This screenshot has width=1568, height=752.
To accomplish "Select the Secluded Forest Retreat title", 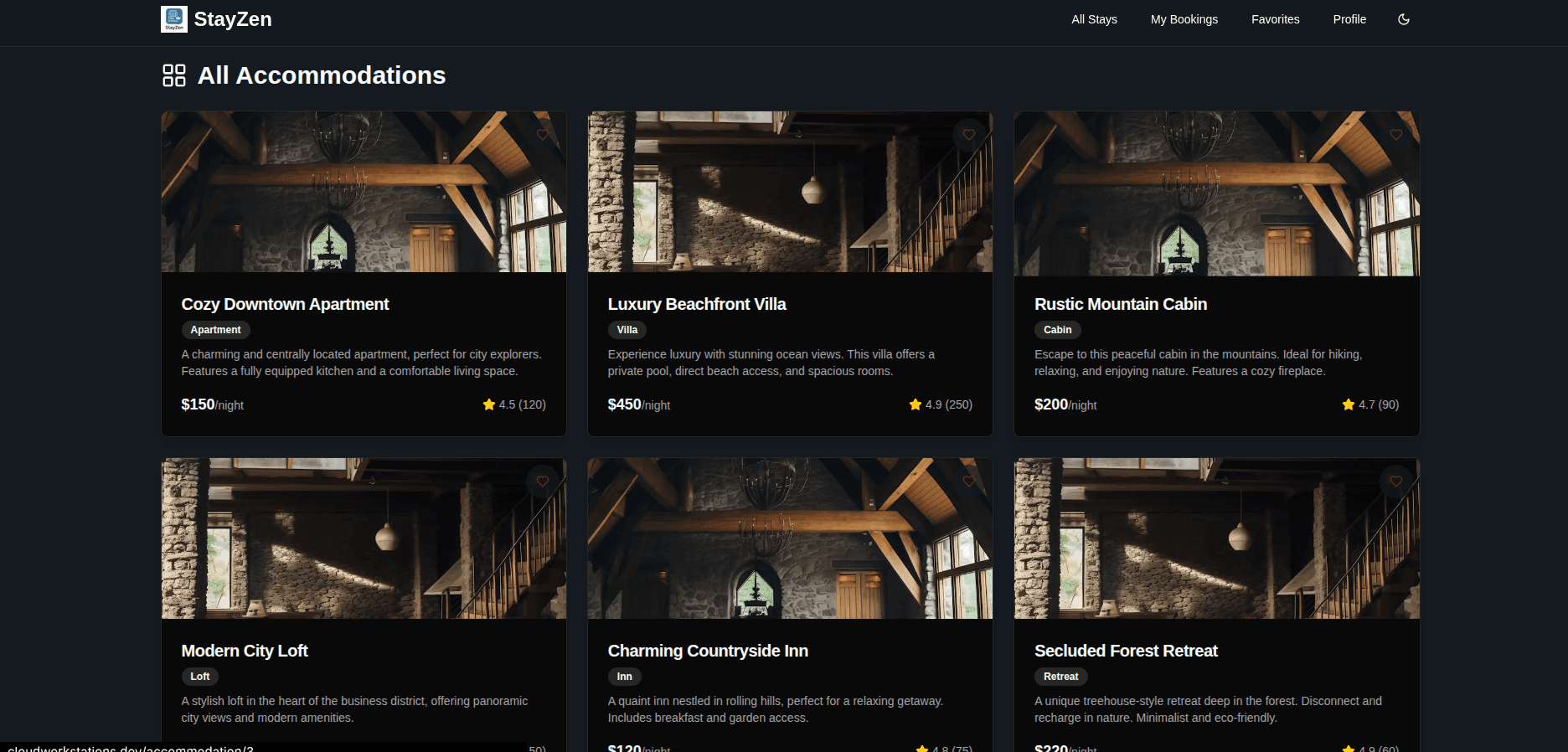I will click(1126, 651).
